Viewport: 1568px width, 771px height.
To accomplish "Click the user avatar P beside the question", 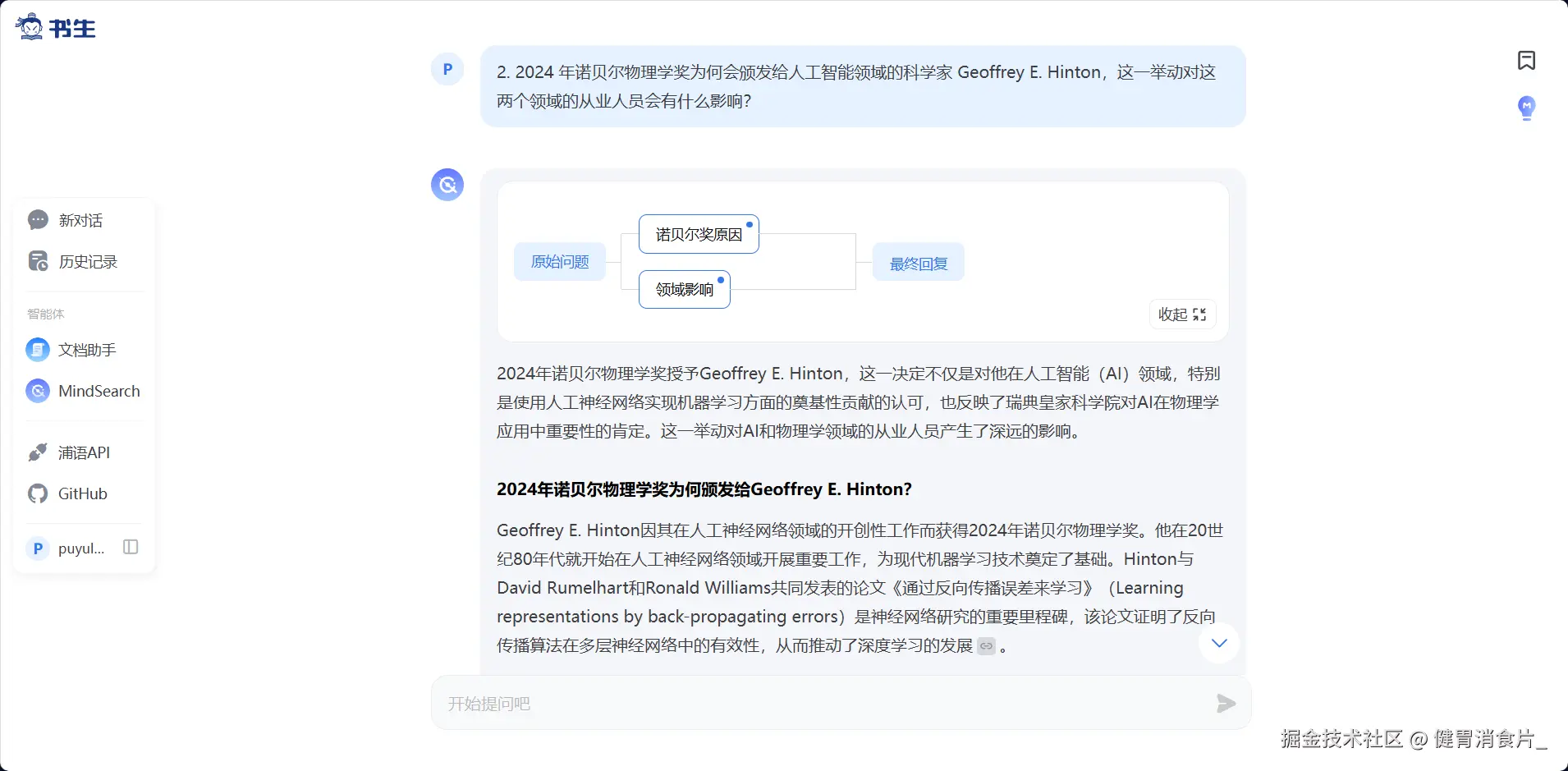I will [x=447, y=69].
